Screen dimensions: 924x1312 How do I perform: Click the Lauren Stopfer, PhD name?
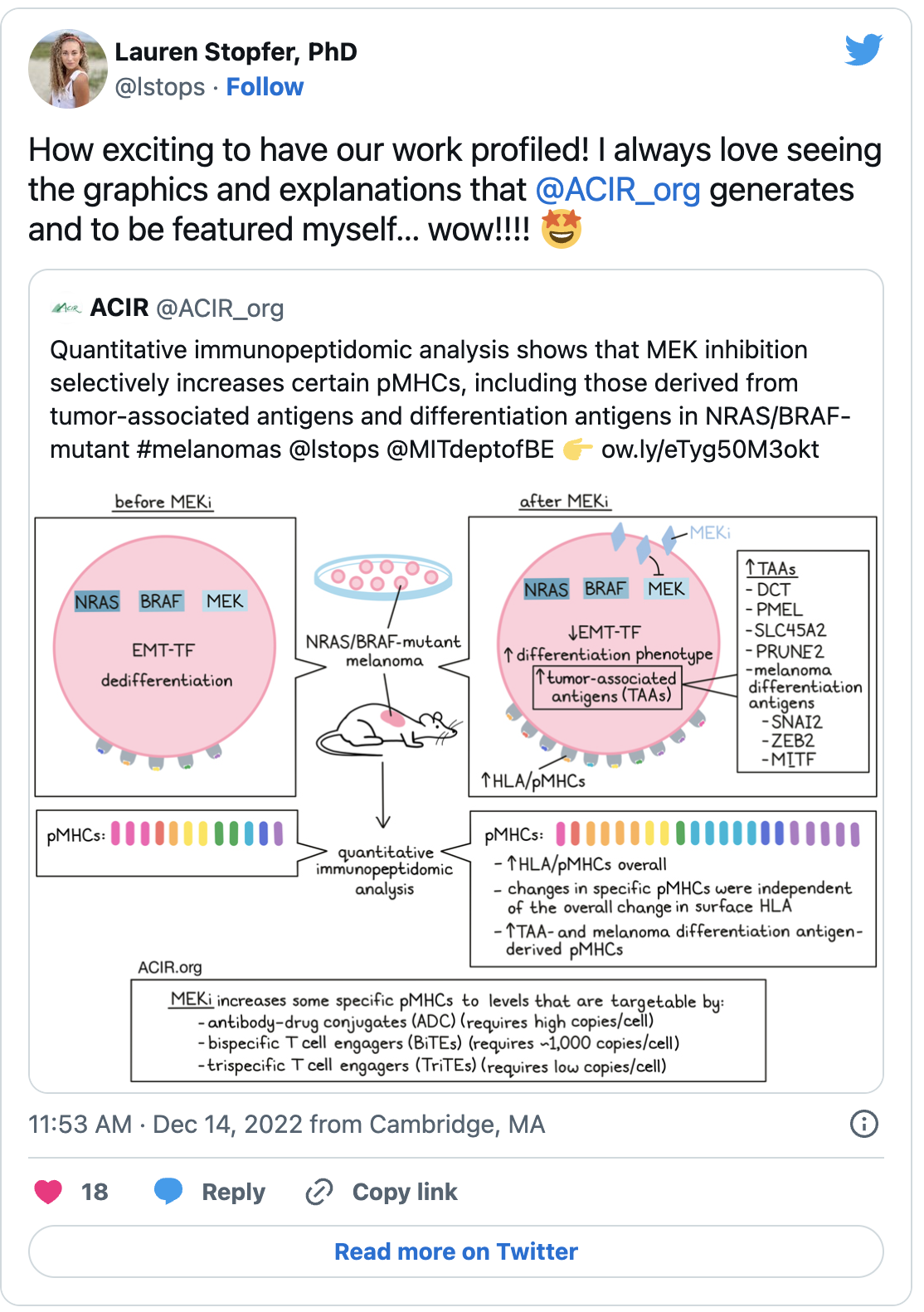236,51
